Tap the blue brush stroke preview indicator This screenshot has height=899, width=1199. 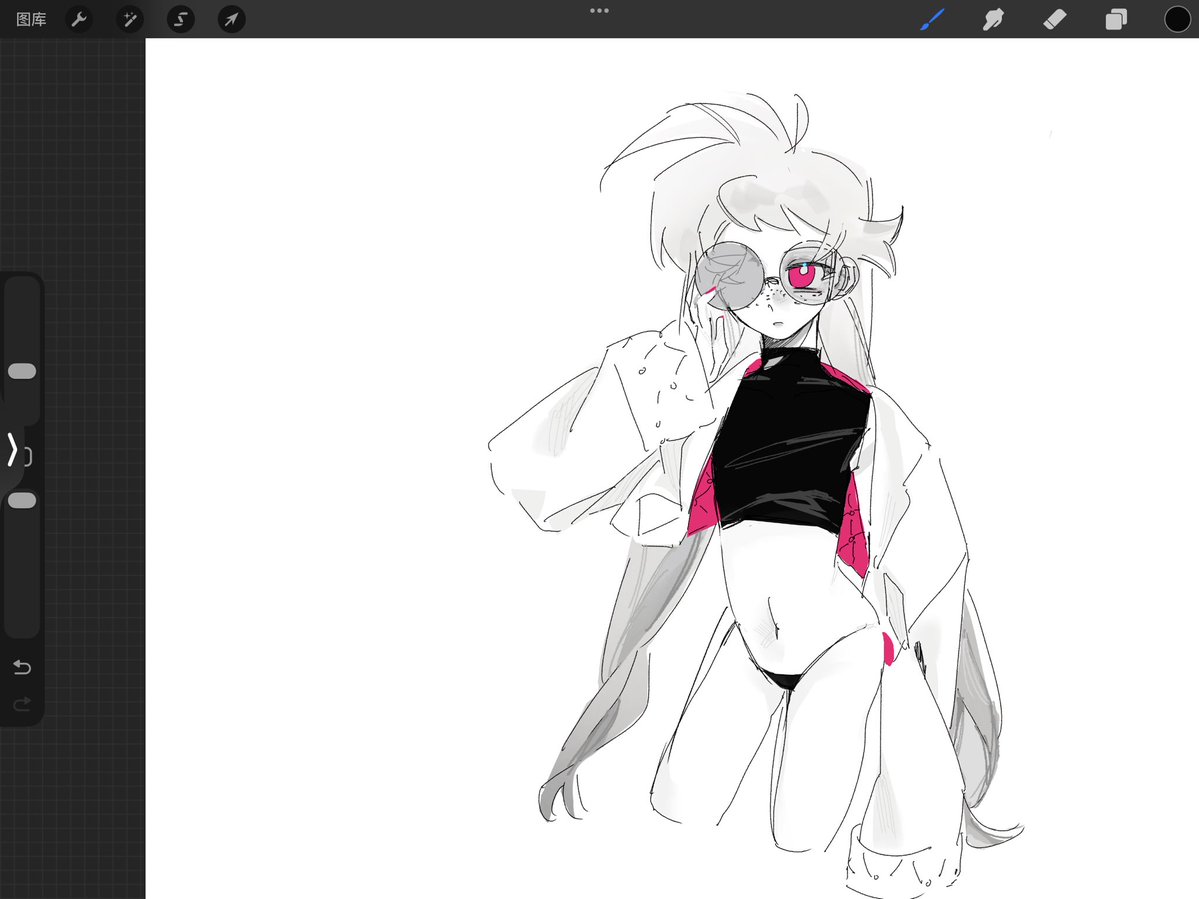[932, 18]
